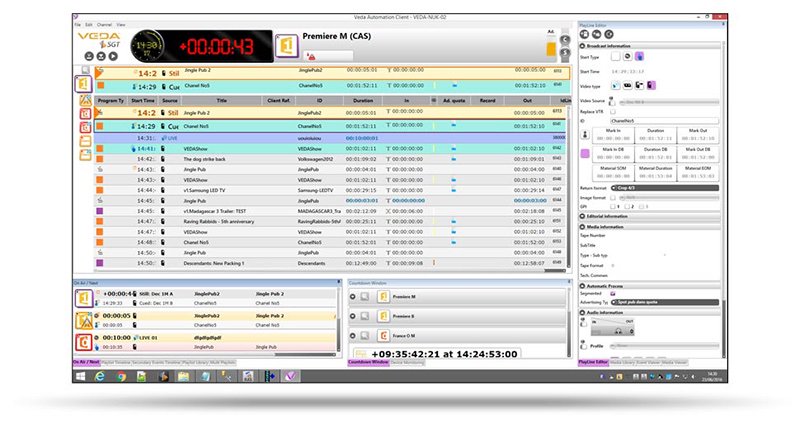
Task: Toggle the Replace VTR checkbox
Action: coord(613,112)
